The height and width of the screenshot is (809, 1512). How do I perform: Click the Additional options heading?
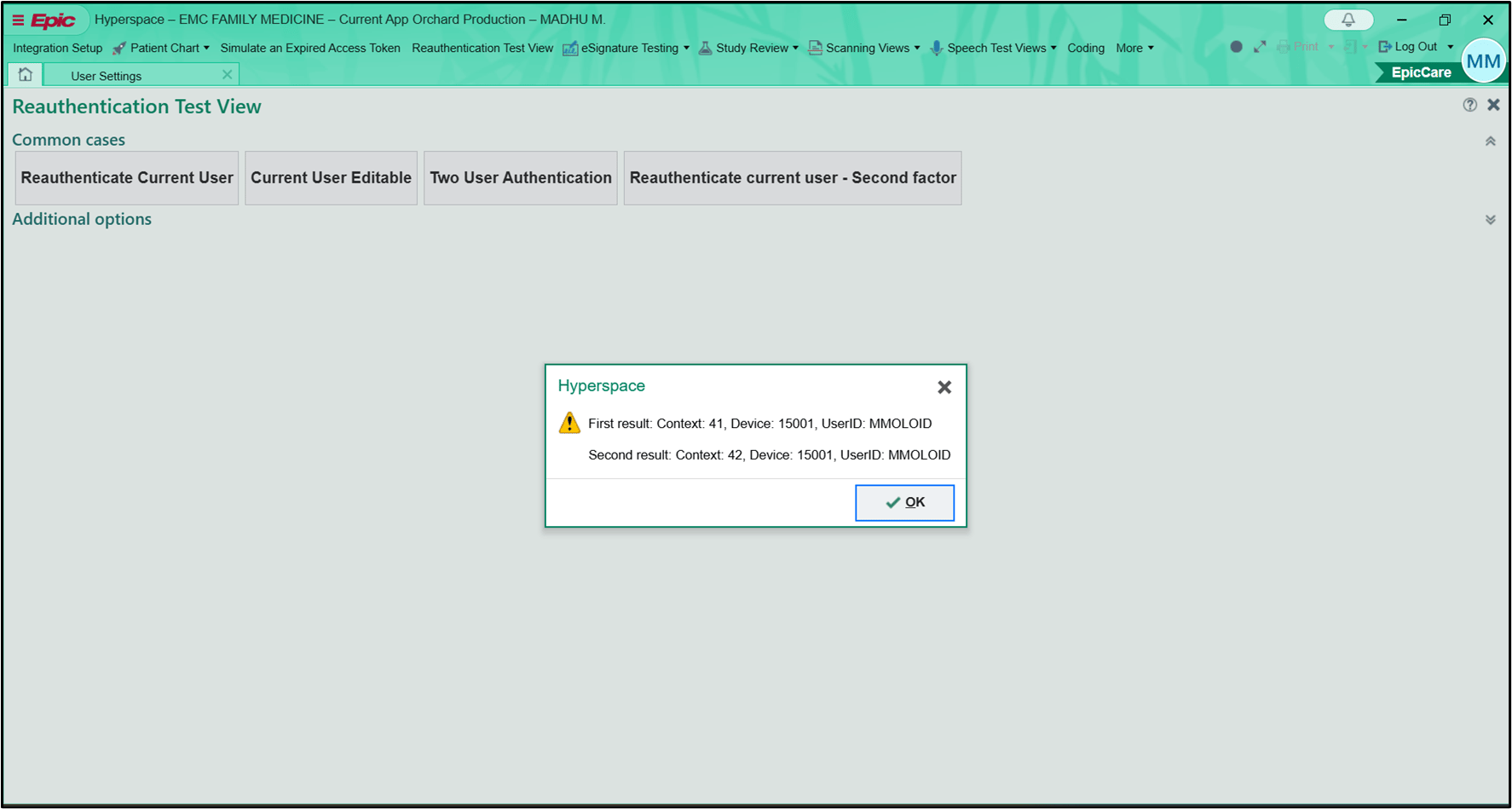(82, 219)
